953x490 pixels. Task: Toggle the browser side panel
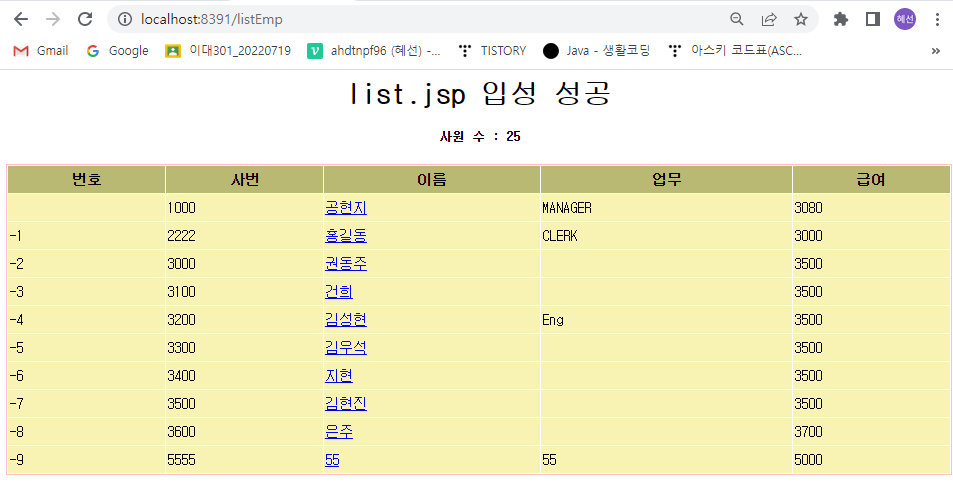tap(873, 19)
